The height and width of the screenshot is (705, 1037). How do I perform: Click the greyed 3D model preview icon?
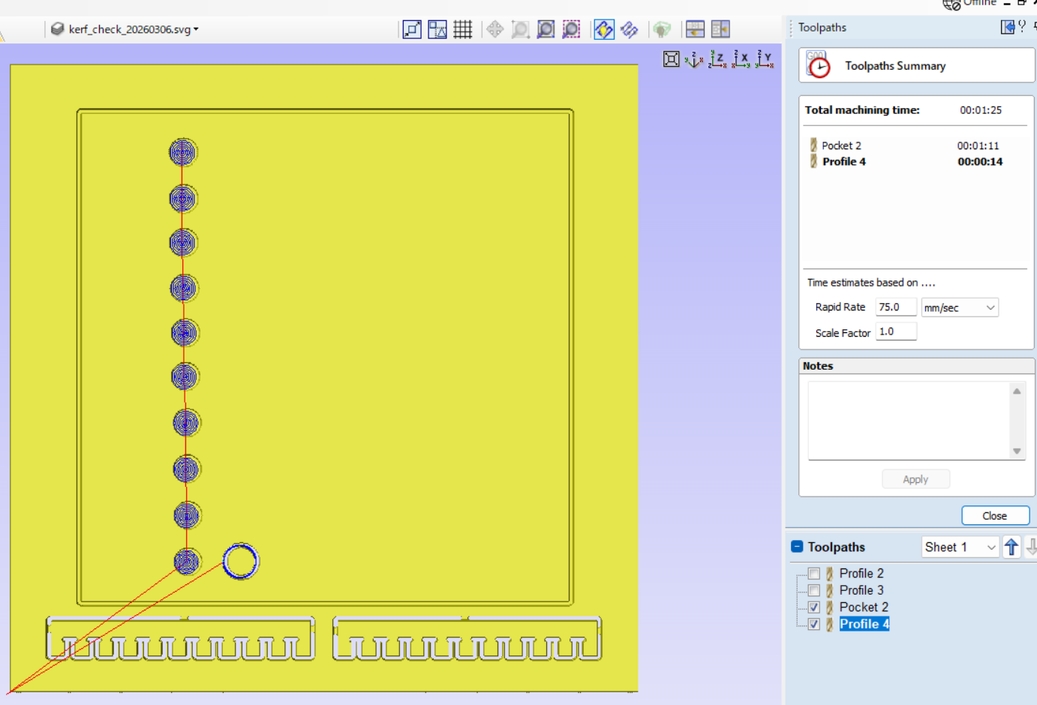(661, 29)
